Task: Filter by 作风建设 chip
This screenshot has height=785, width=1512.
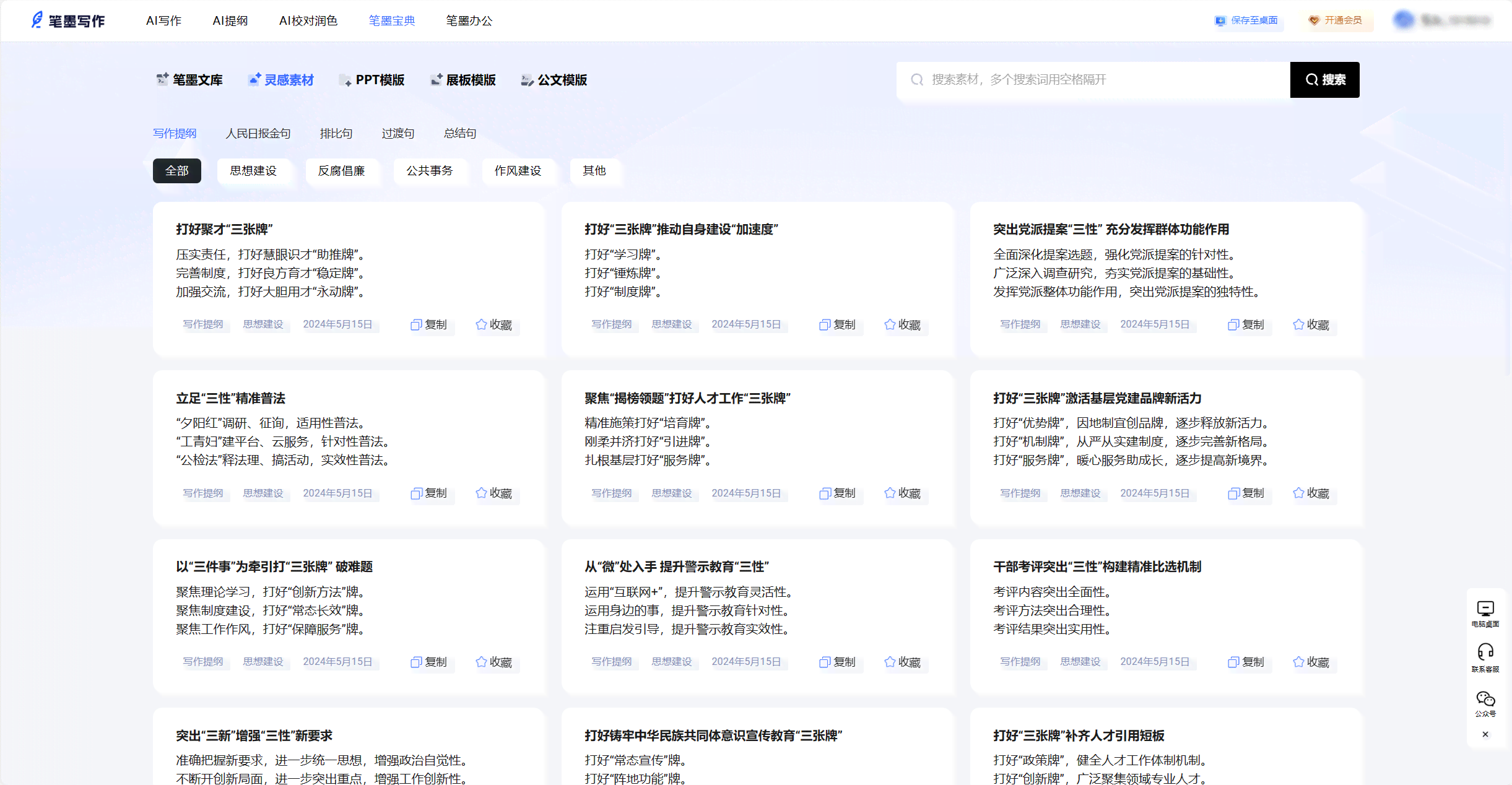Action: 518,170
